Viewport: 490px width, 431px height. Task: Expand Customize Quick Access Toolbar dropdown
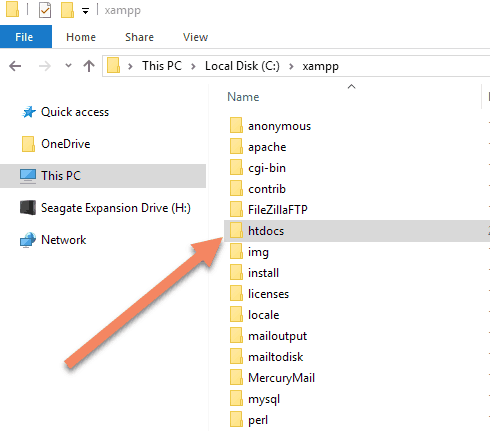[86, 12]
